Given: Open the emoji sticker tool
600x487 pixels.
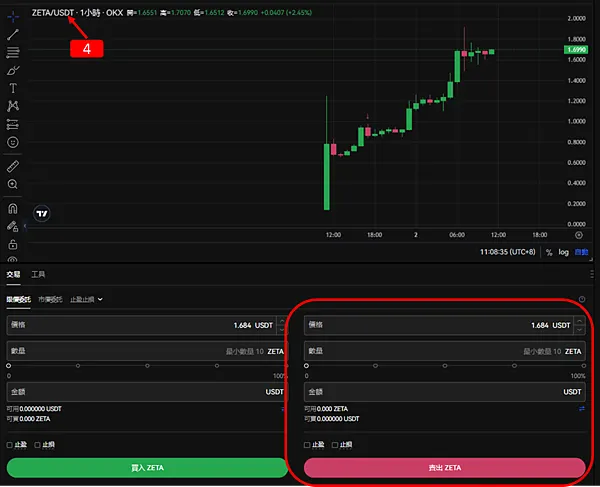Looking at the screenshot, I should coord(13,142).
